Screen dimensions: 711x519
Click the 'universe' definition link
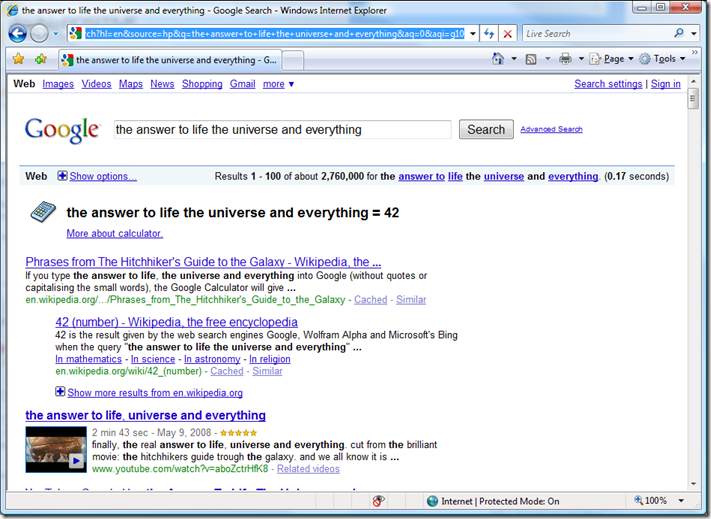(504, 176)
